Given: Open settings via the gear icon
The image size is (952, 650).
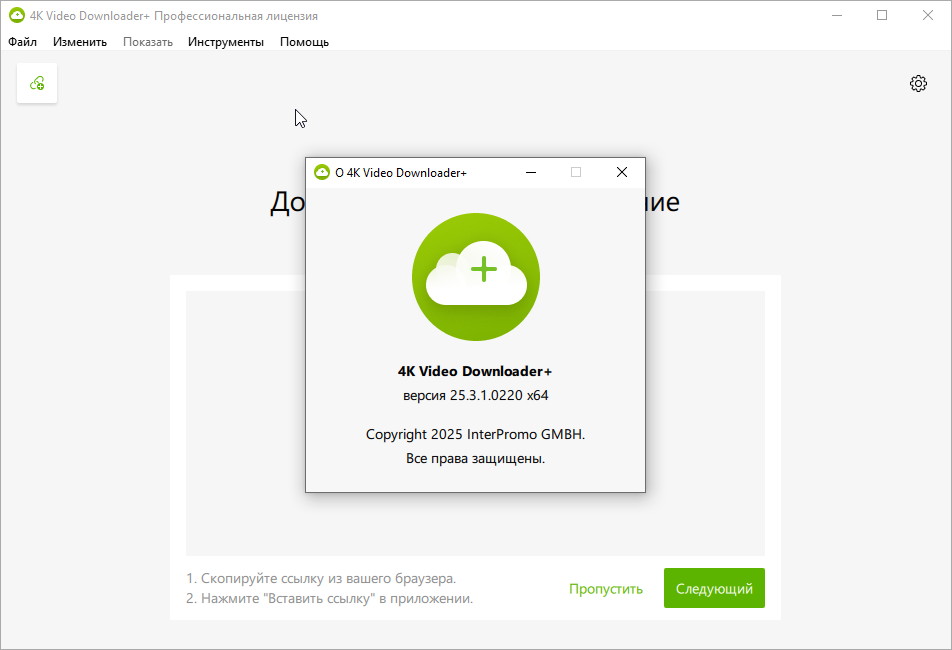Looking at the screenshot, I should point(918,83).
